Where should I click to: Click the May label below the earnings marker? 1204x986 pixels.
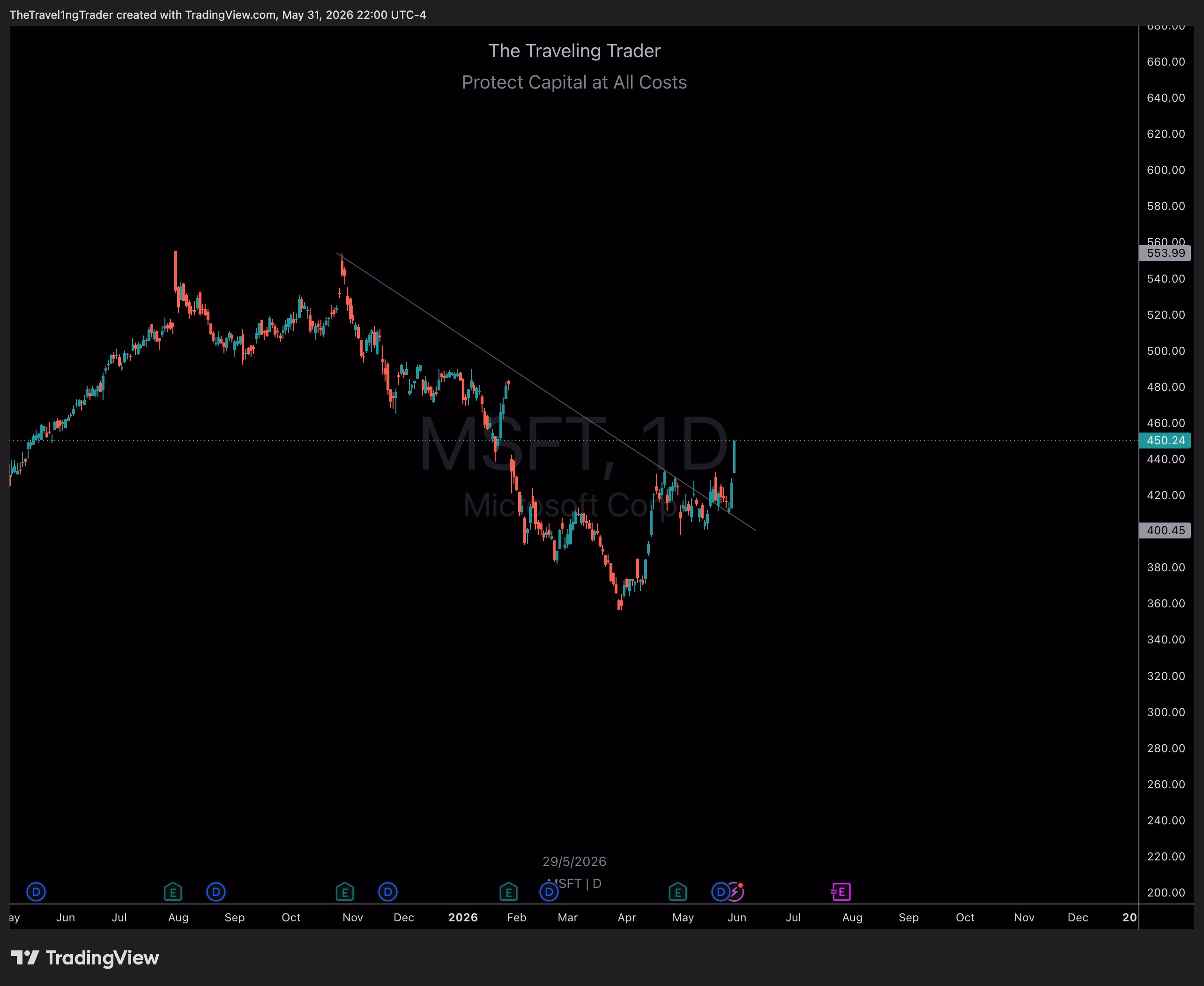point(683,917)
